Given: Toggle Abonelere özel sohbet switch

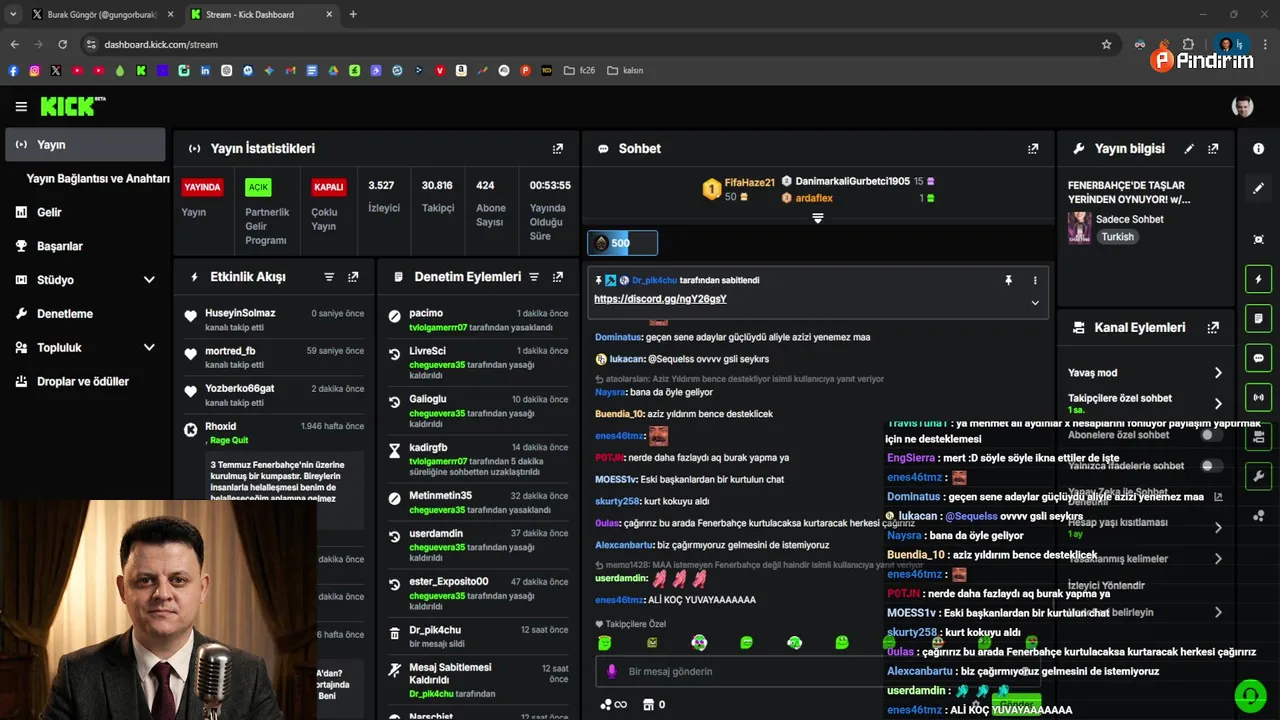Looking at the screenshot, I should click(x=1211, y=435).
